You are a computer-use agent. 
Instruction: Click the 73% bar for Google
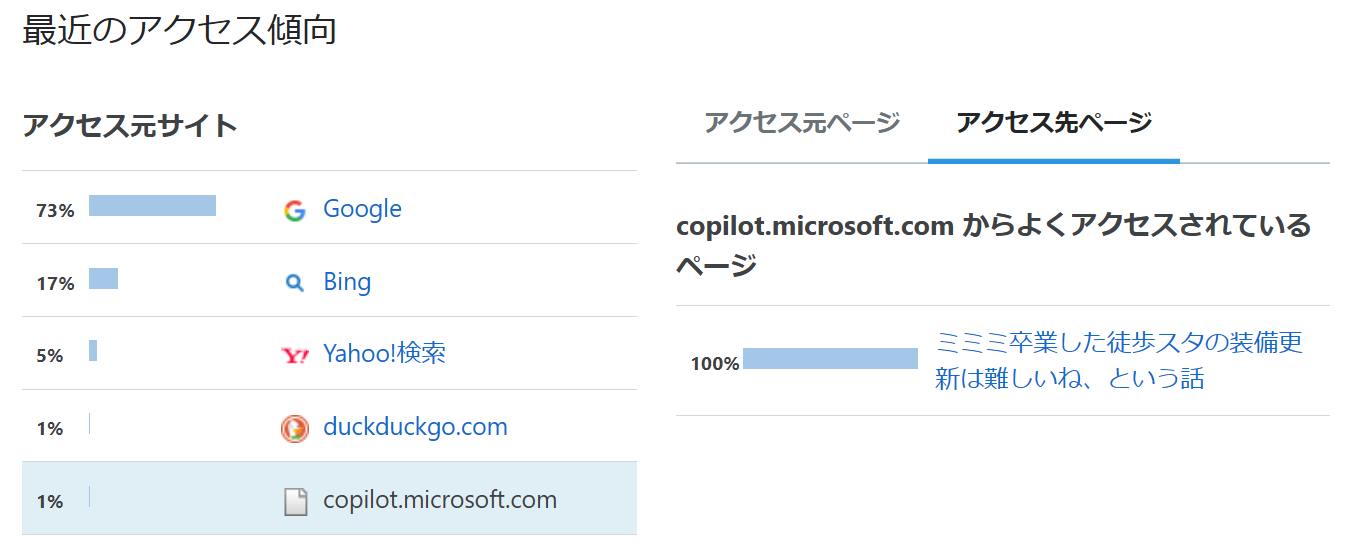tap(152, 206)
